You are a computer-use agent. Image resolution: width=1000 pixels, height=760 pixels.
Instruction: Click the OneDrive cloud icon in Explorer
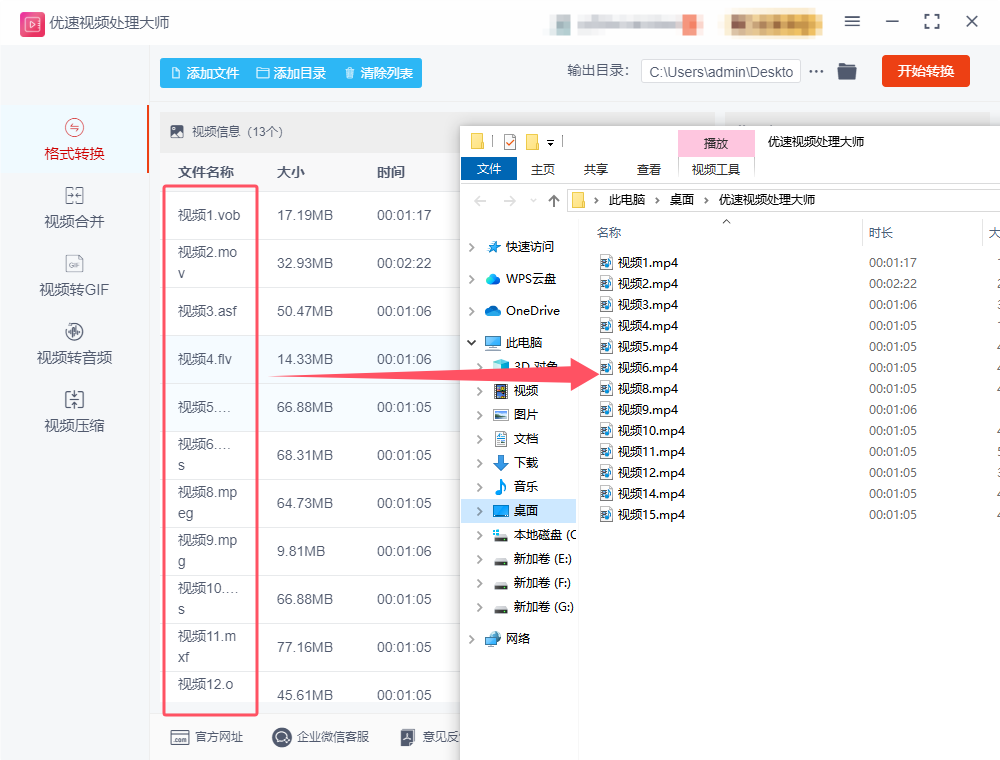pos(492,311)
